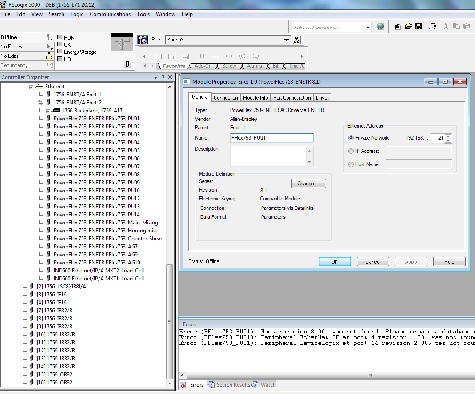Click Cancel in Module Properties dialog
Screen dimensions: 475x394
tap(373, 262)
